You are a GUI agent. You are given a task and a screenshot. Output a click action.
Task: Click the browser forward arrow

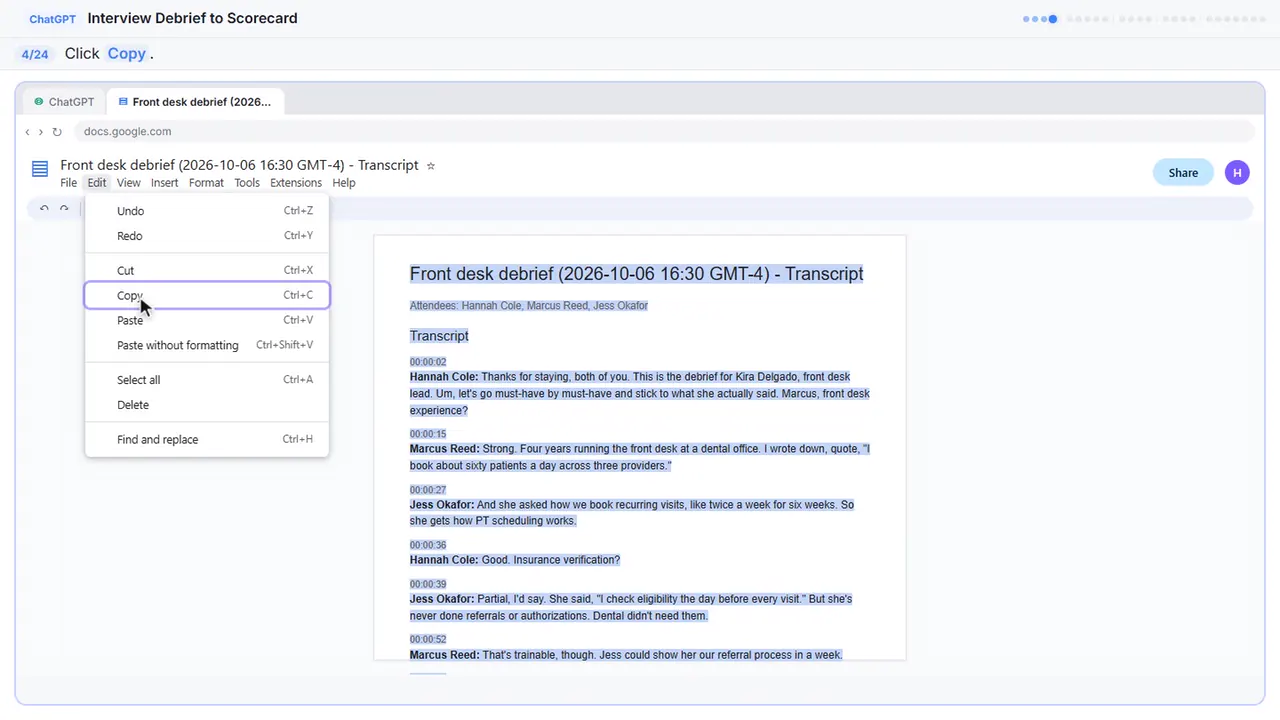click(41, 132)
